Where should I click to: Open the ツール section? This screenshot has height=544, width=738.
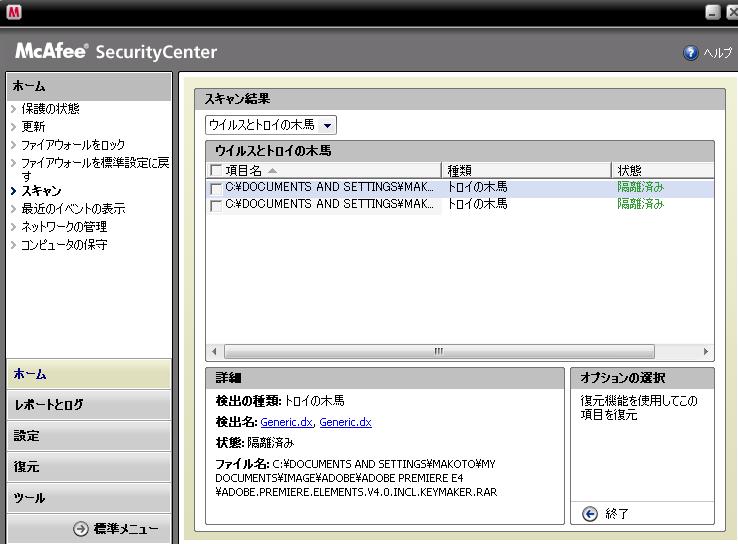(89, 498)
